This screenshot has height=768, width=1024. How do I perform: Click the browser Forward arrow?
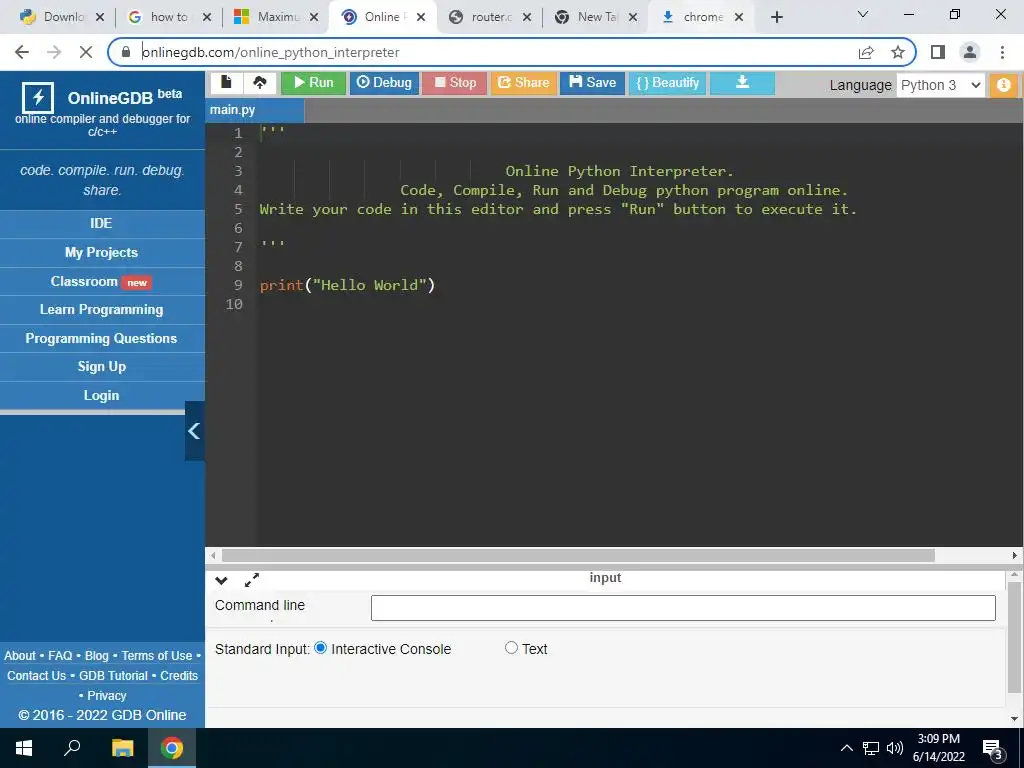point(54,52)
